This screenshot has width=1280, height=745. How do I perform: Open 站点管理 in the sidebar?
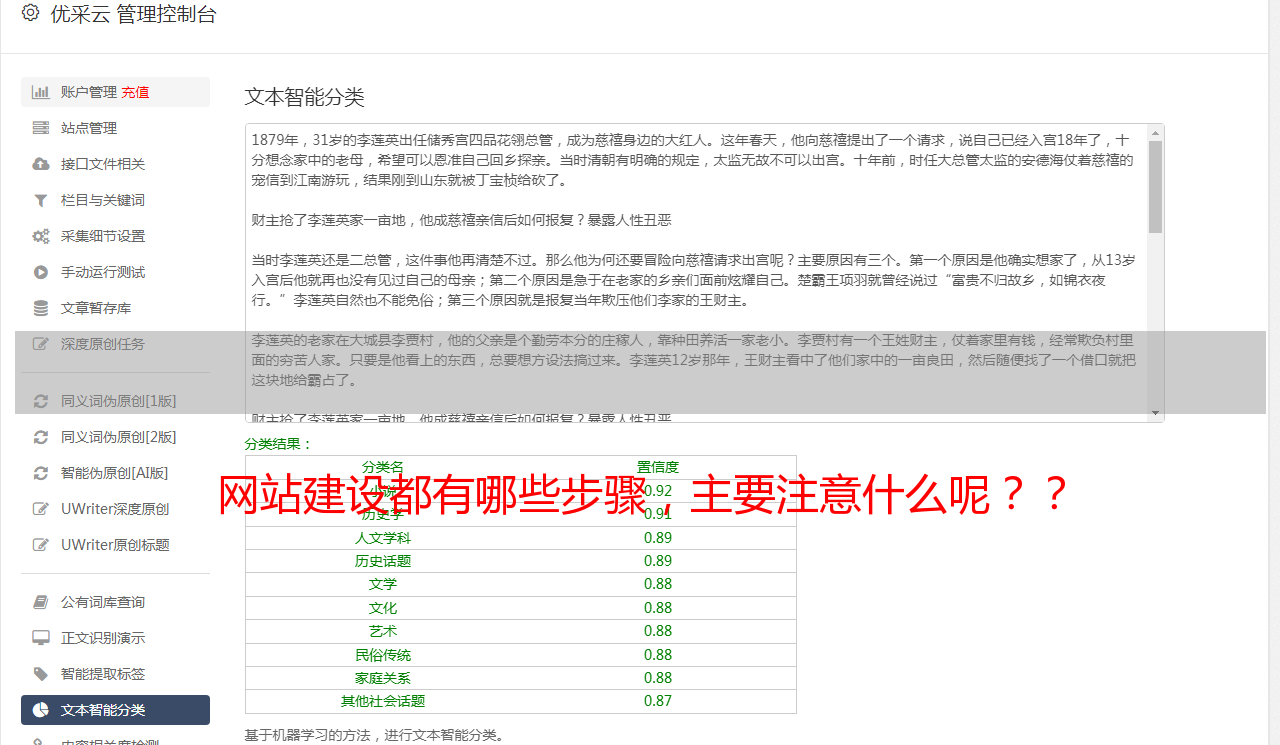tap(115, 128)
